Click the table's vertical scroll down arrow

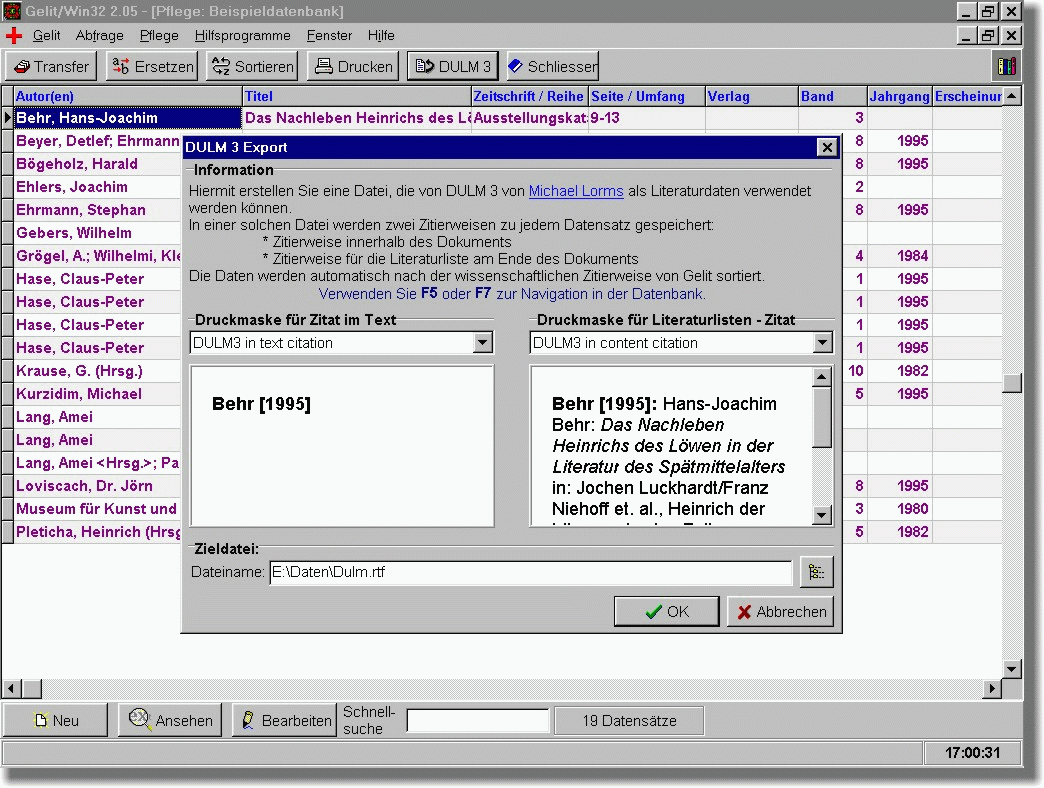(1011, 670)
